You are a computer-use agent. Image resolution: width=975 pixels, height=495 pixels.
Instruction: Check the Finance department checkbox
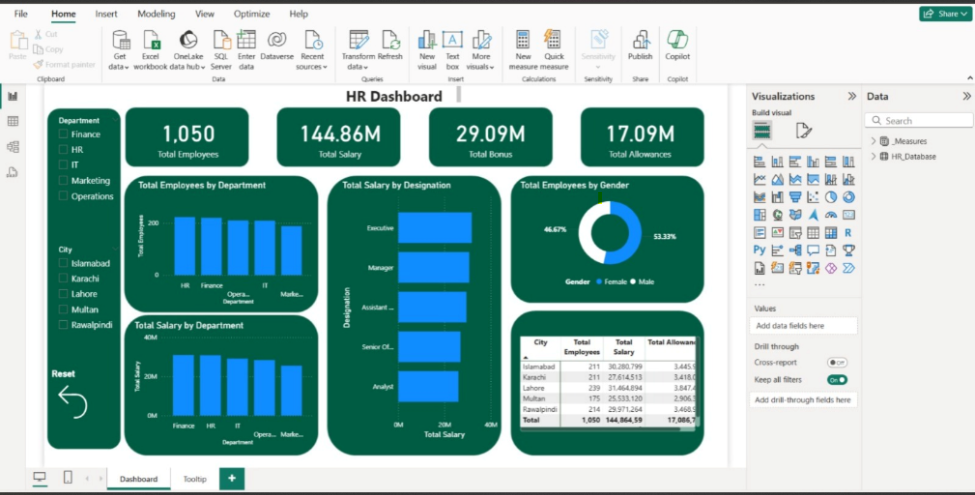tap(63, 134)
